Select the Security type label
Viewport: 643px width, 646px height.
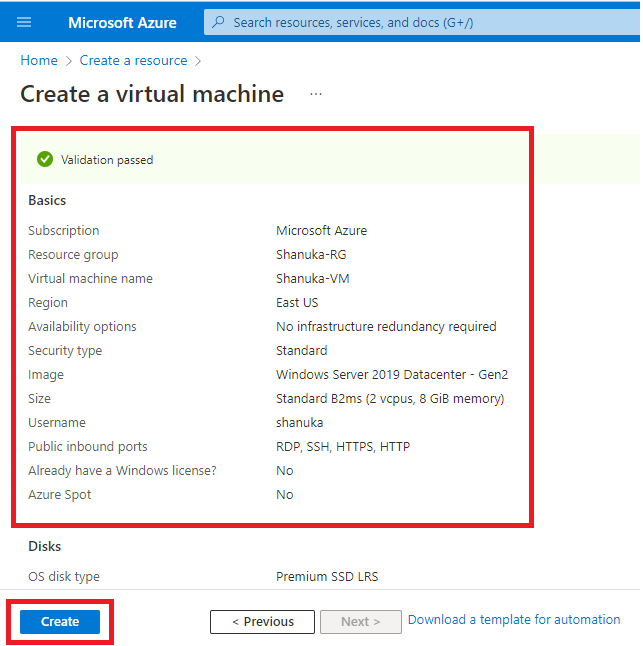click(x=65, y=351)
